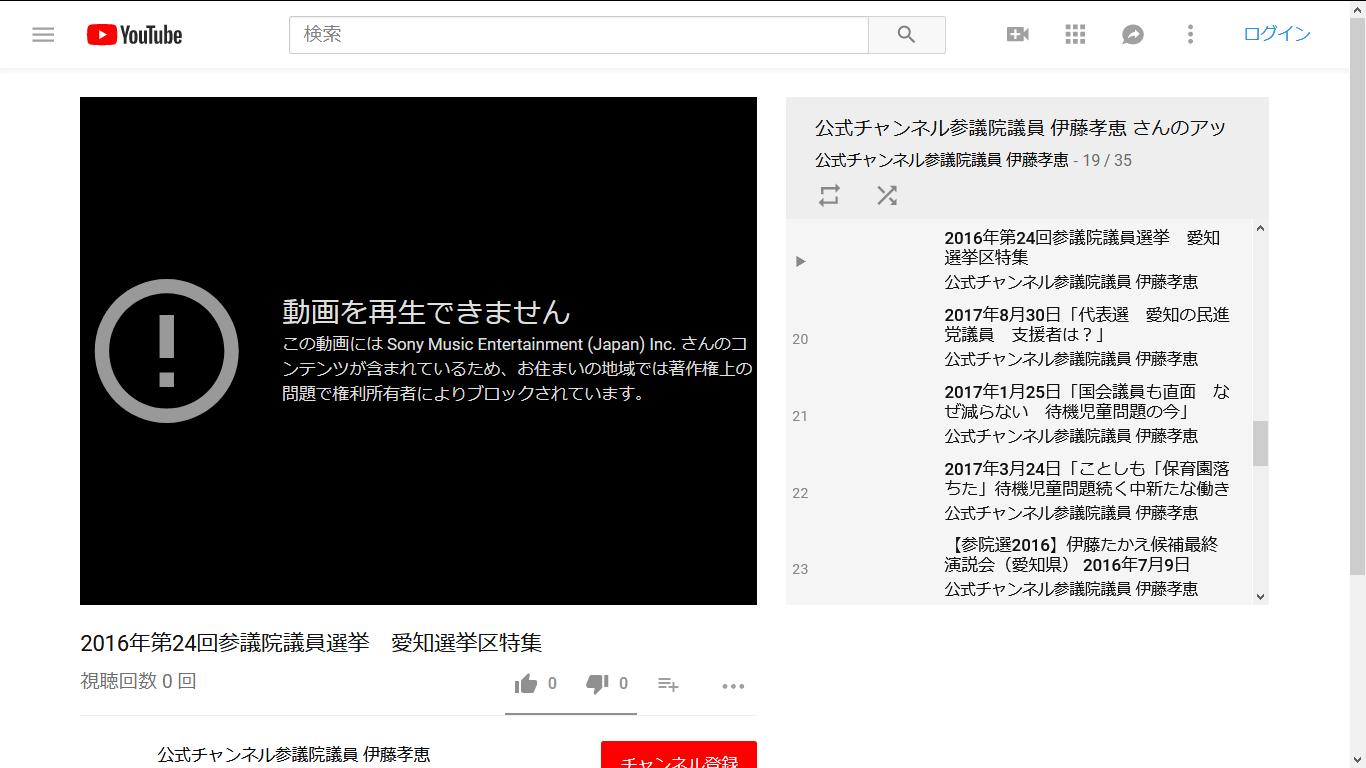Screen dimensions: 1366x768
Task: Click playlist index number 23
Action: pyautogui.click(x=800, y=569)
